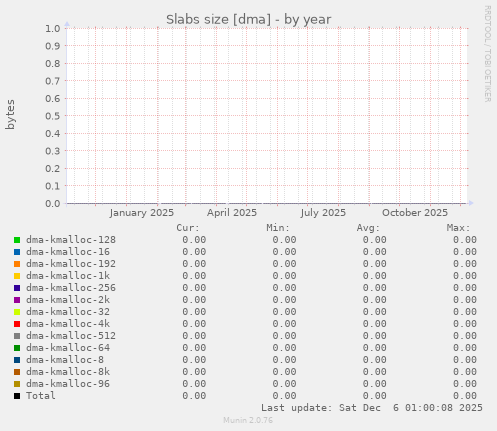
Task: Select the dma-kmalloc-8 legend label
Action: tap(65, 360)
